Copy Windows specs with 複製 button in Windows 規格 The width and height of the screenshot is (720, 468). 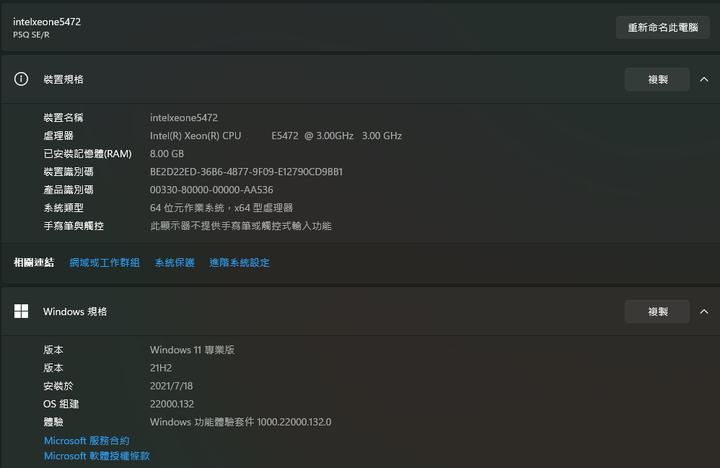click(x=657, y=312)
